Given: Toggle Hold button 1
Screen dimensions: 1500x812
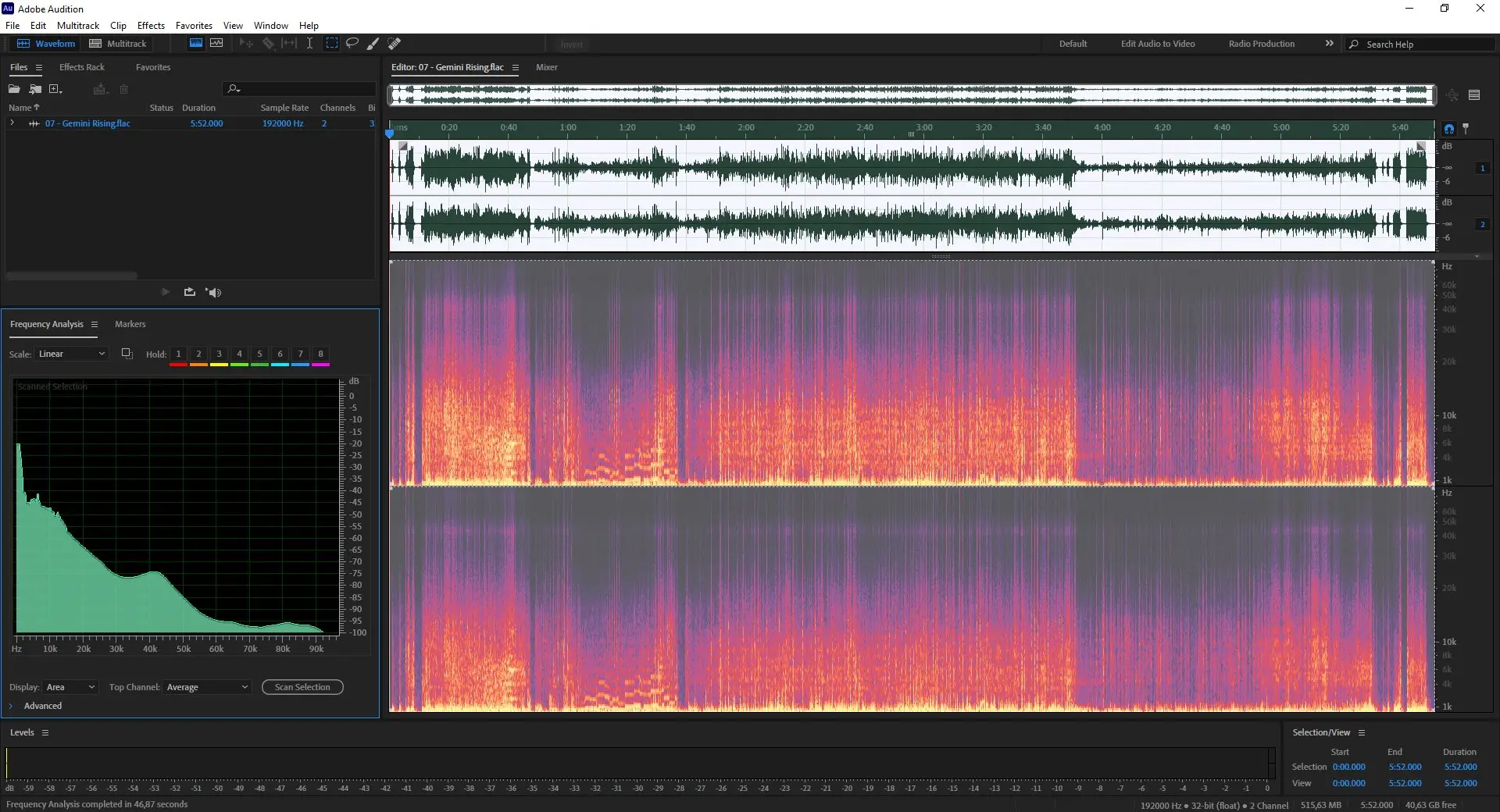Looking at the screenshot, I should pyautogui.click(x=178, y=354).
